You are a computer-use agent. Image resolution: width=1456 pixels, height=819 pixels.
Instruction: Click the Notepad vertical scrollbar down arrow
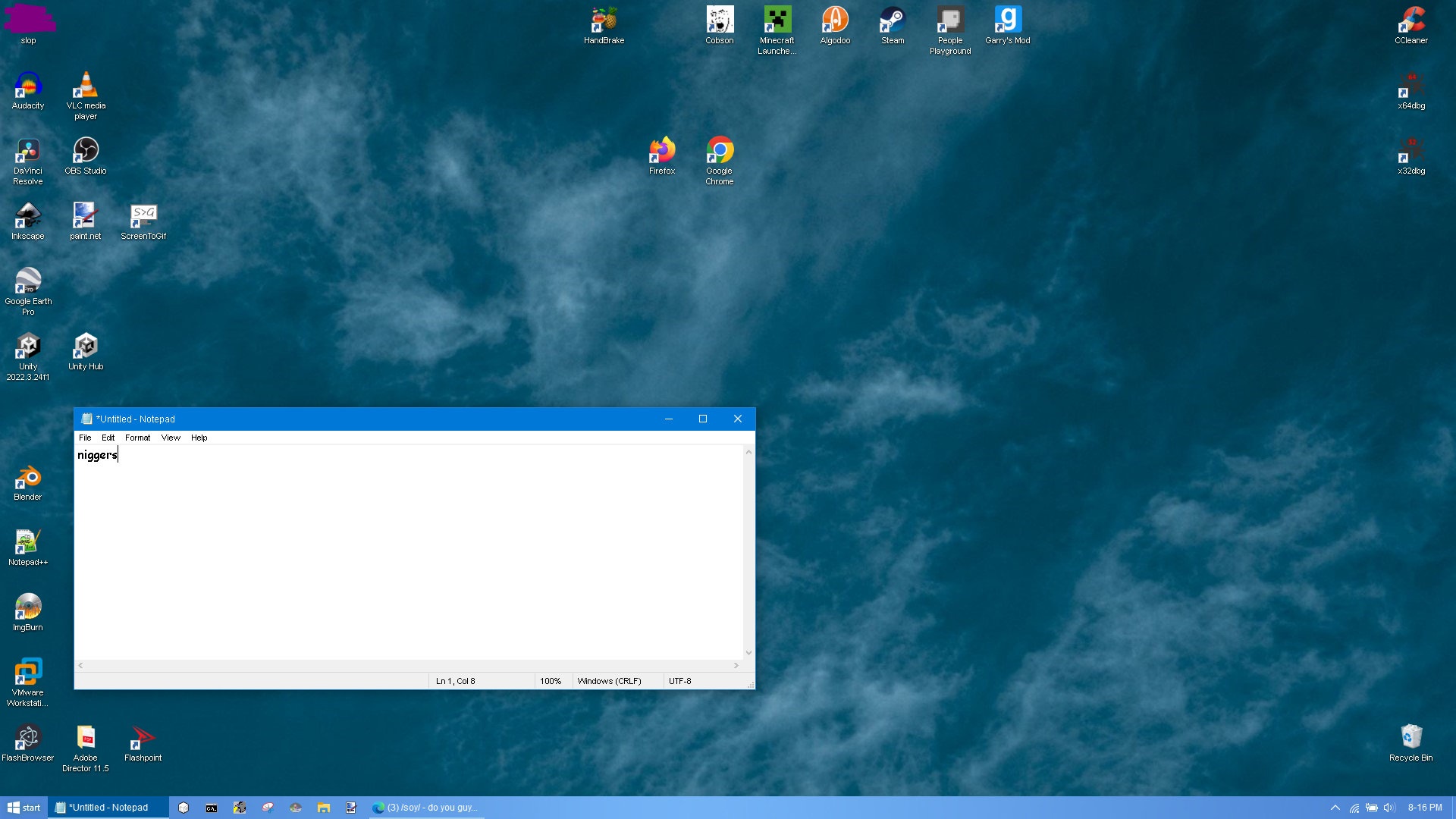click(x=748, y=652)
